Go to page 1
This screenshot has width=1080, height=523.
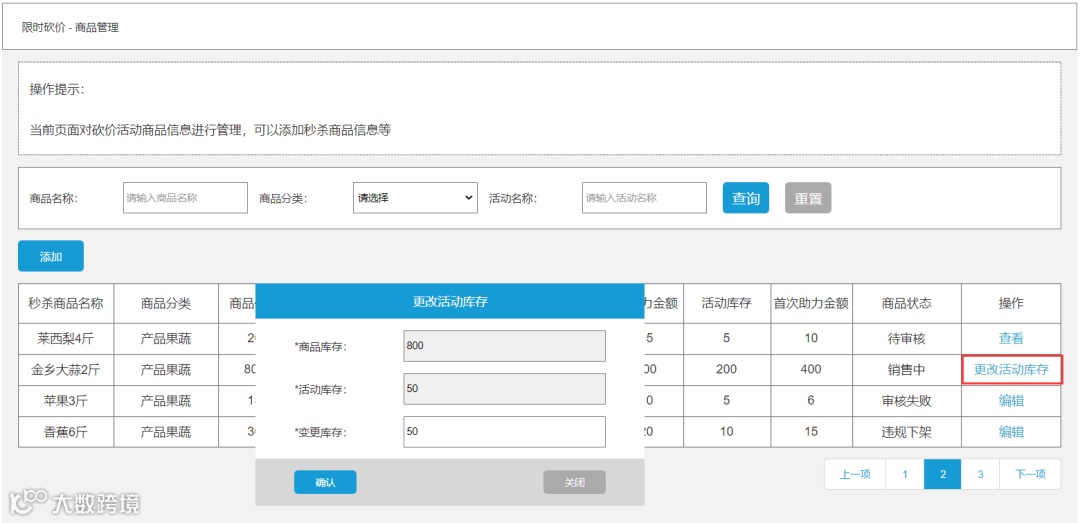tap(904, 474)
